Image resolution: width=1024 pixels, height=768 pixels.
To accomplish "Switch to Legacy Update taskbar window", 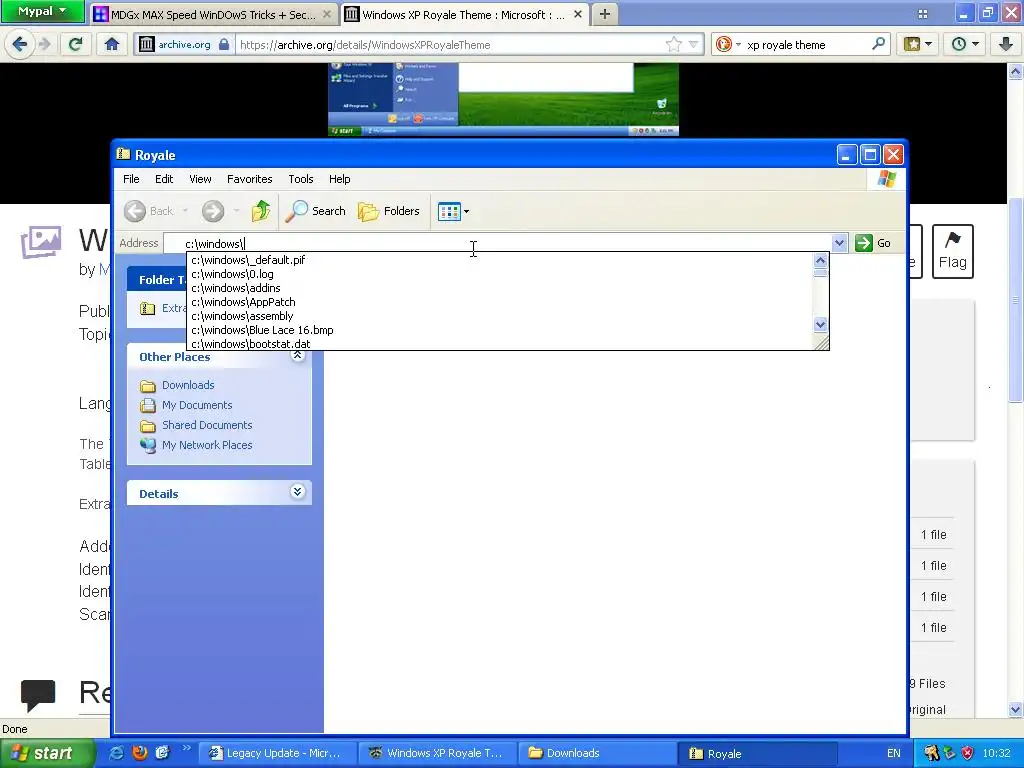I will pos(277,753).
